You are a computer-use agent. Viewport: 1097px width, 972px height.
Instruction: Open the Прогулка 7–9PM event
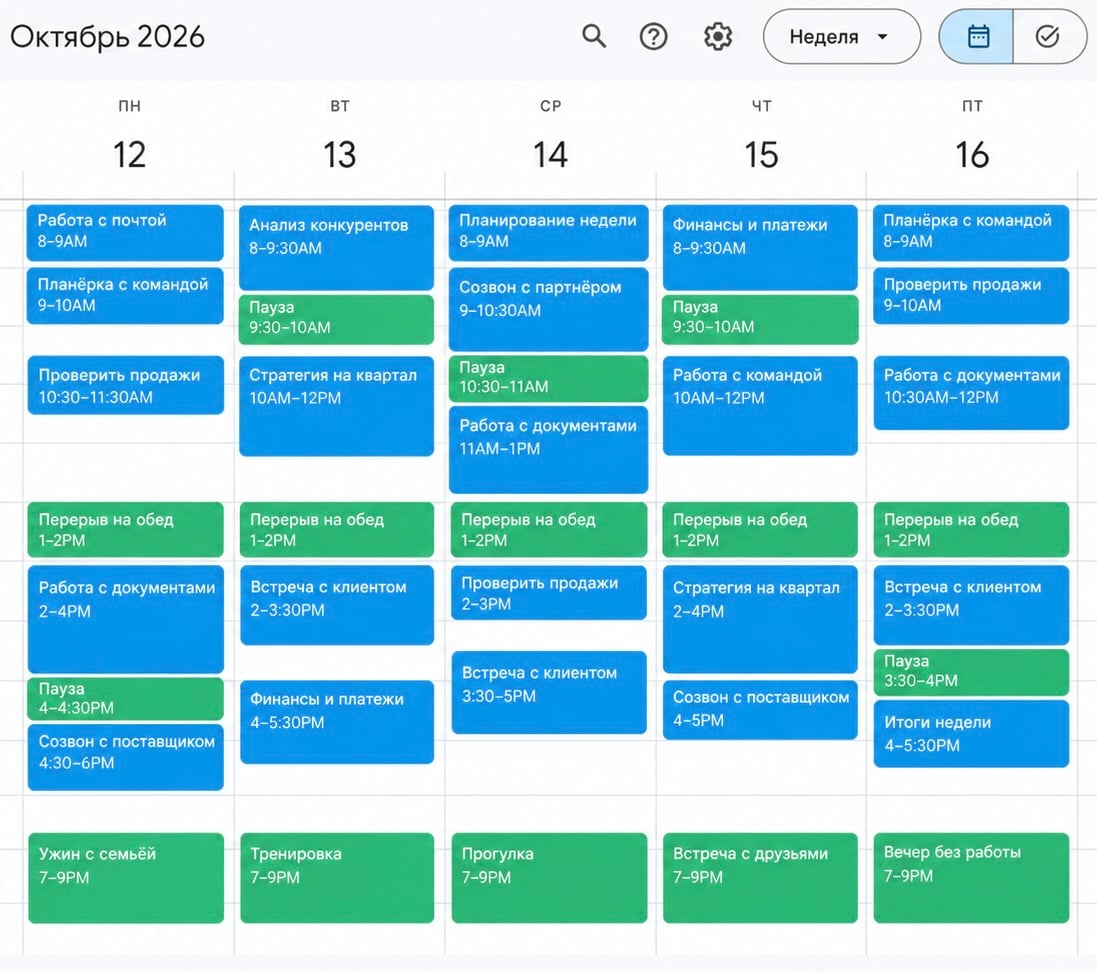[x=549, y=878]
